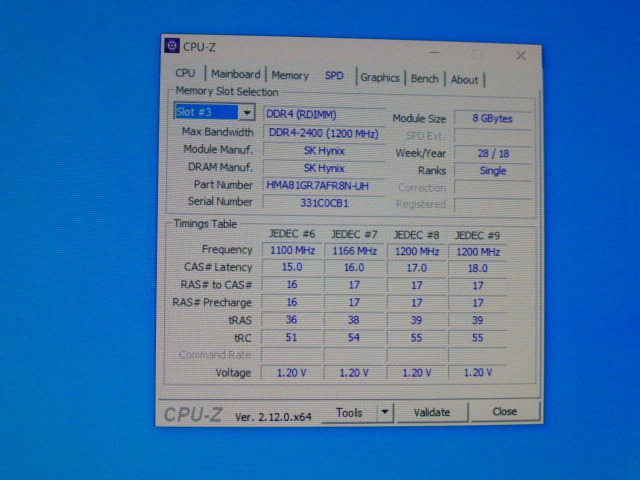Click the JEDEC #6 Voltage 1.20 V cell
The width and height of the screenshot is (640, 480).
point(291,373)
